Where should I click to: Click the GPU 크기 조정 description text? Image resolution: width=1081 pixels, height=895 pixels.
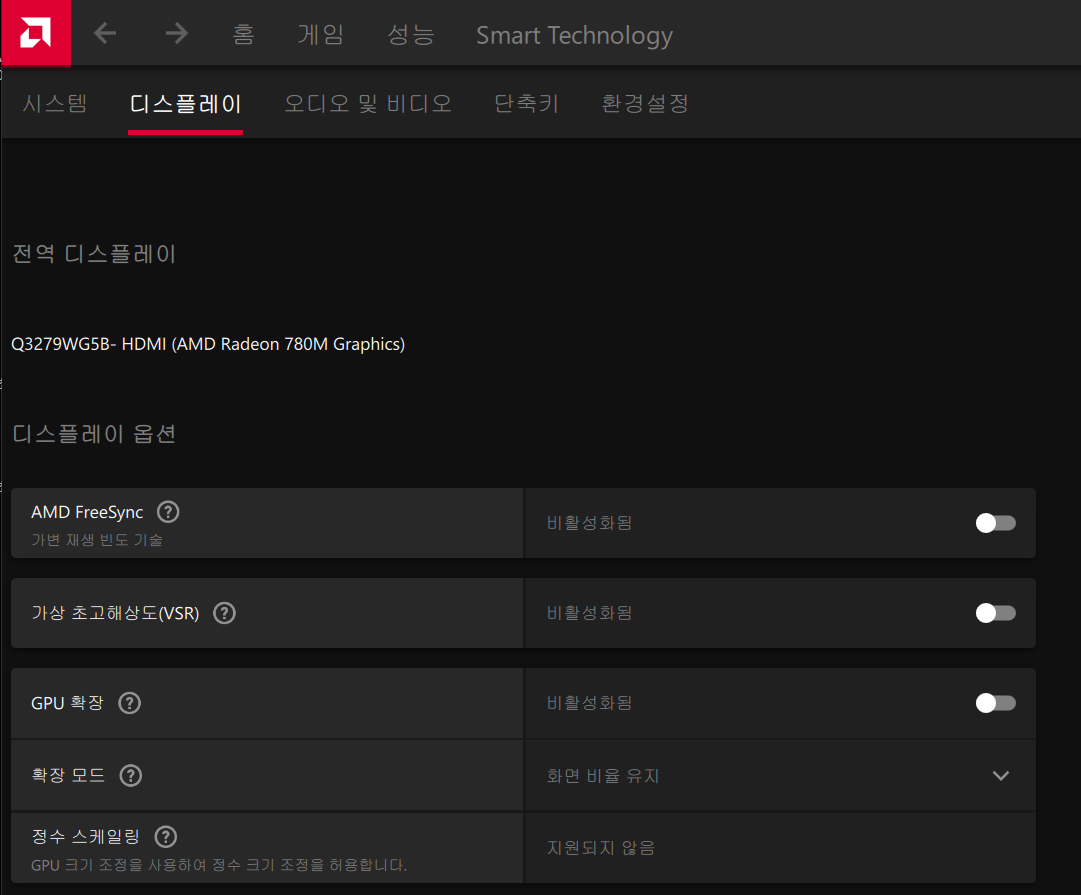(x=219, y=865)
